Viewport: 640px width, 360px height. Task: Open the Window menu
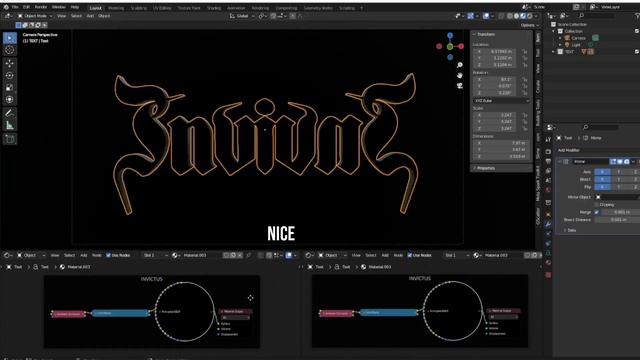pos(59,7)
